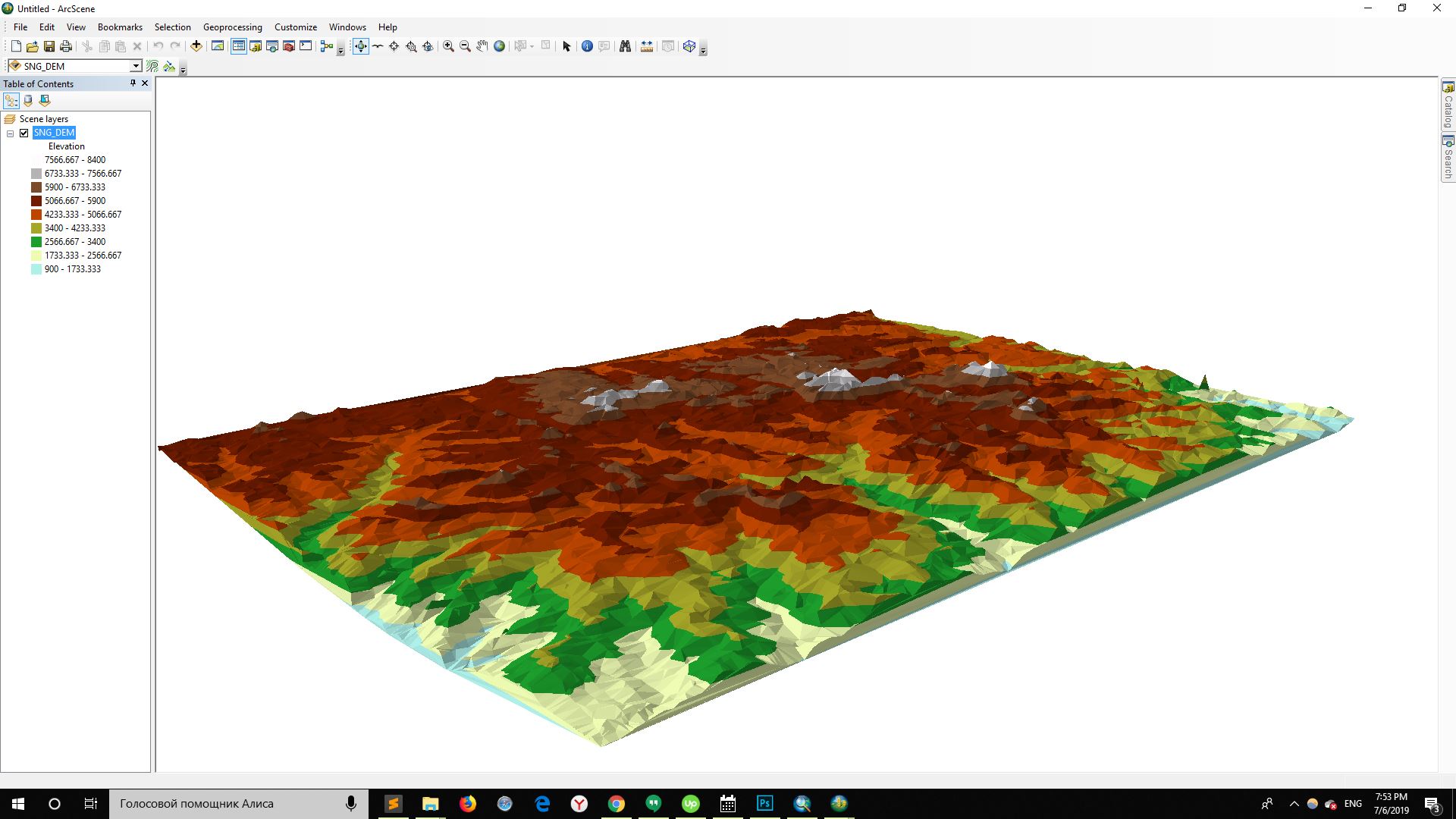1456x819 pixels.
Task: Open the 3D Effects layer dropdown
Action: pyautogui.click(x=135, y=66)
